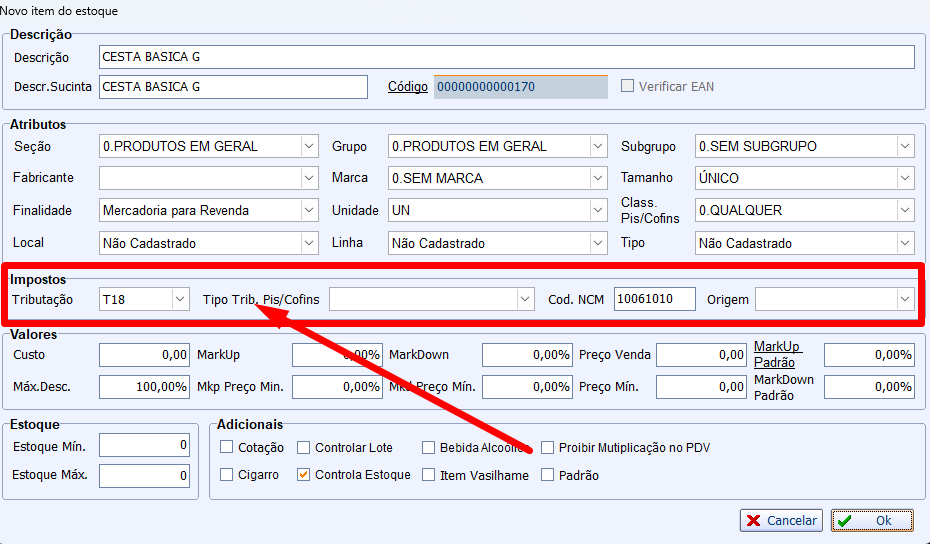Click the Ok button with green checkmark

coord(872,520)
